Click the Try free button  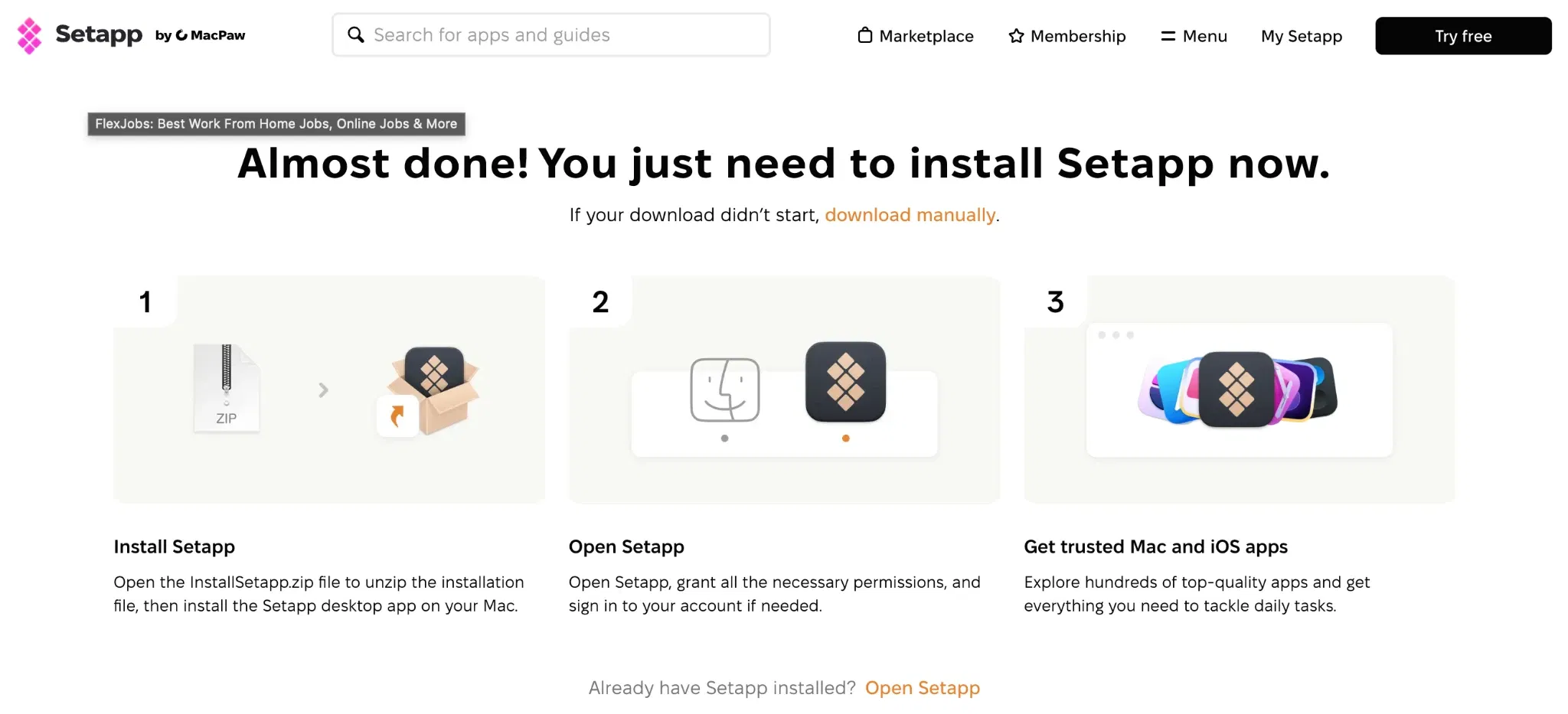[1462, 35]
